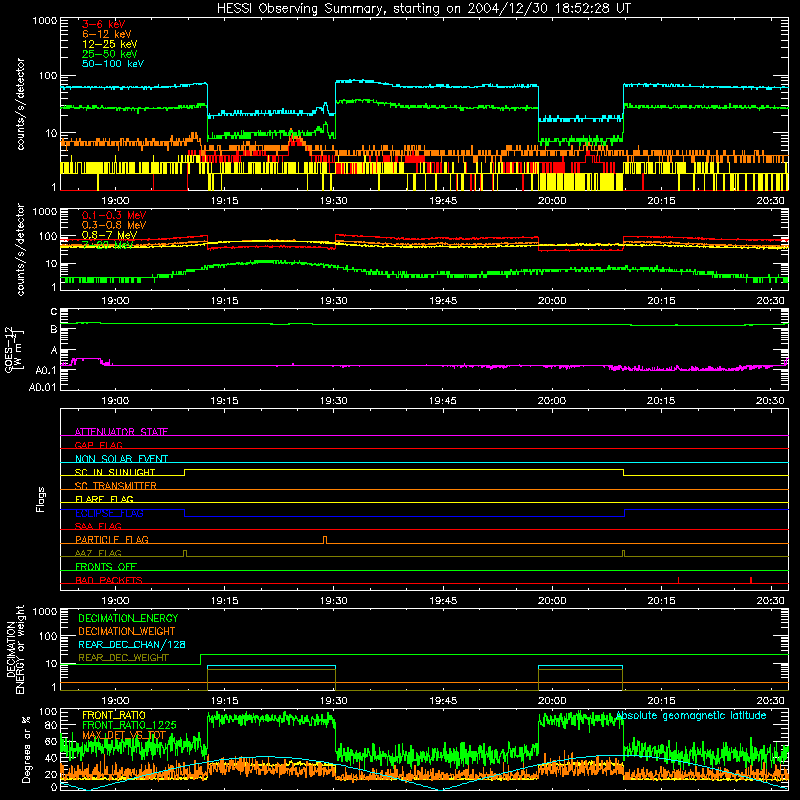Viewport: 800px width, 800px height.
Task: Click the first BAD_PACKETS spike near 20:17
Action: [x=678, y=580]
